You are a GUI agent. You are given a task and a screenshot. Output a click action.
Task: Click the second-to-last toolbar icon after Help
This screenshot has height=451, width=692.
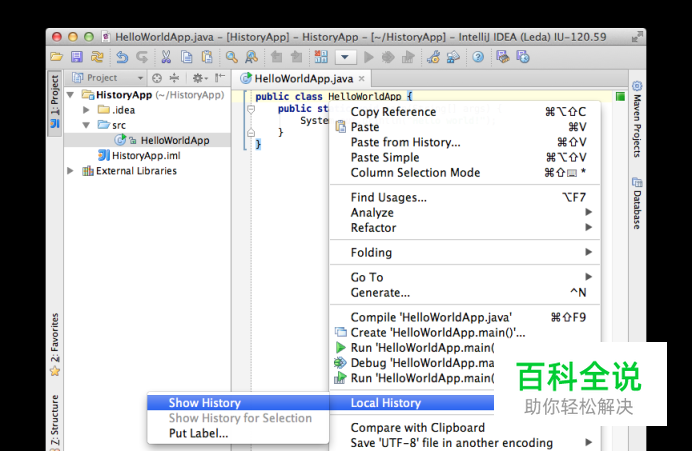[503, 57]
